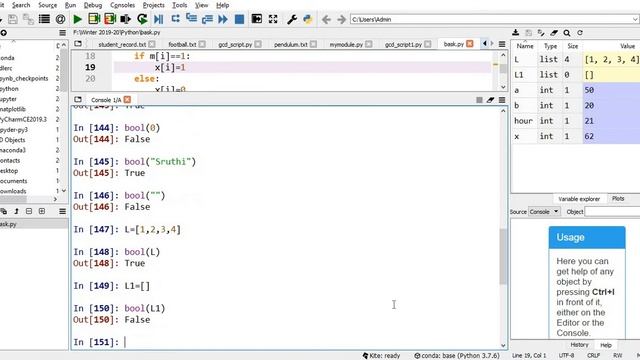Open the Search menu

coord(21,5)
